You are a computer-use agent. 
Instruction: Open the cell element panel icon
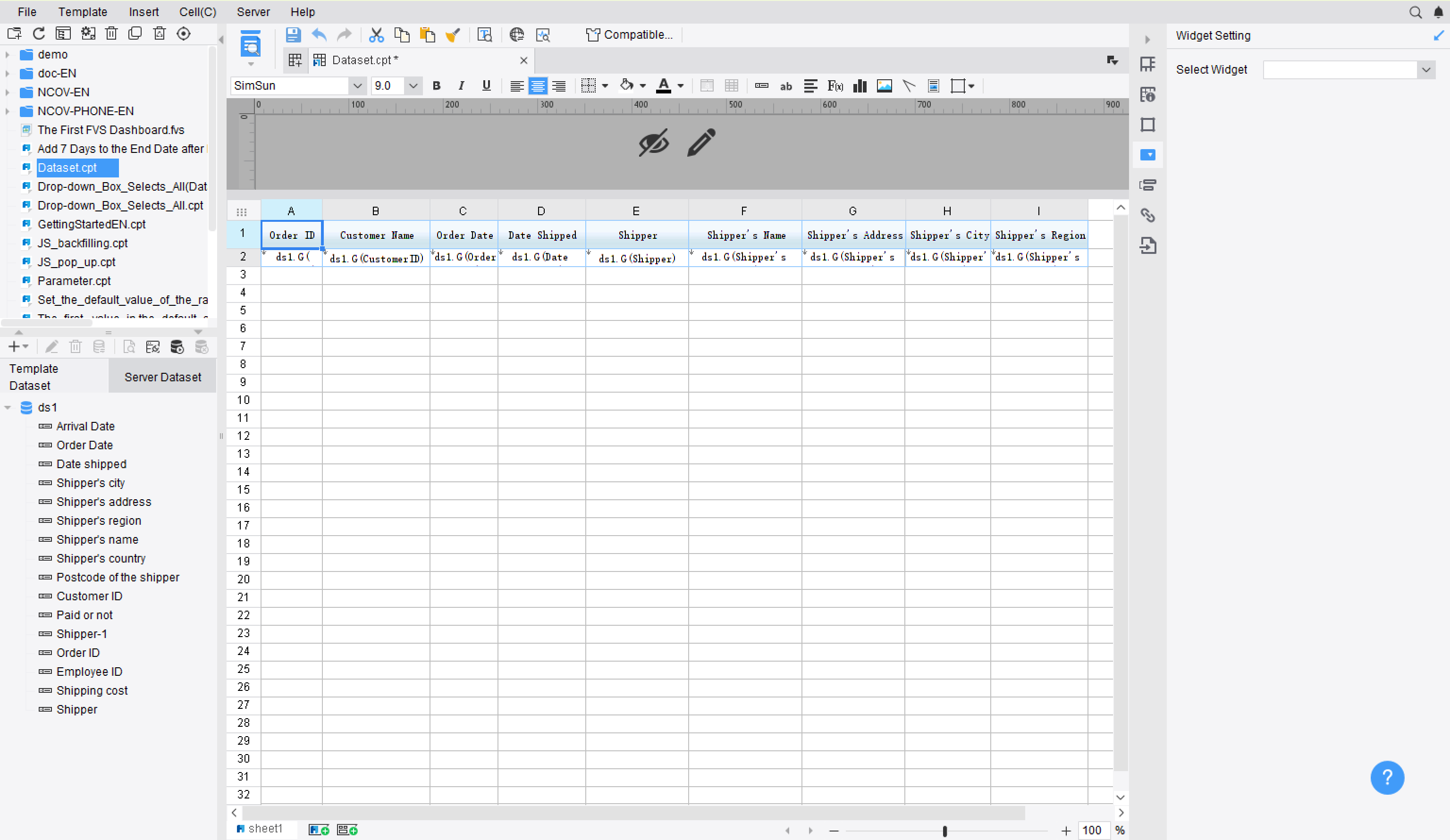click(x=1148, y=64)
